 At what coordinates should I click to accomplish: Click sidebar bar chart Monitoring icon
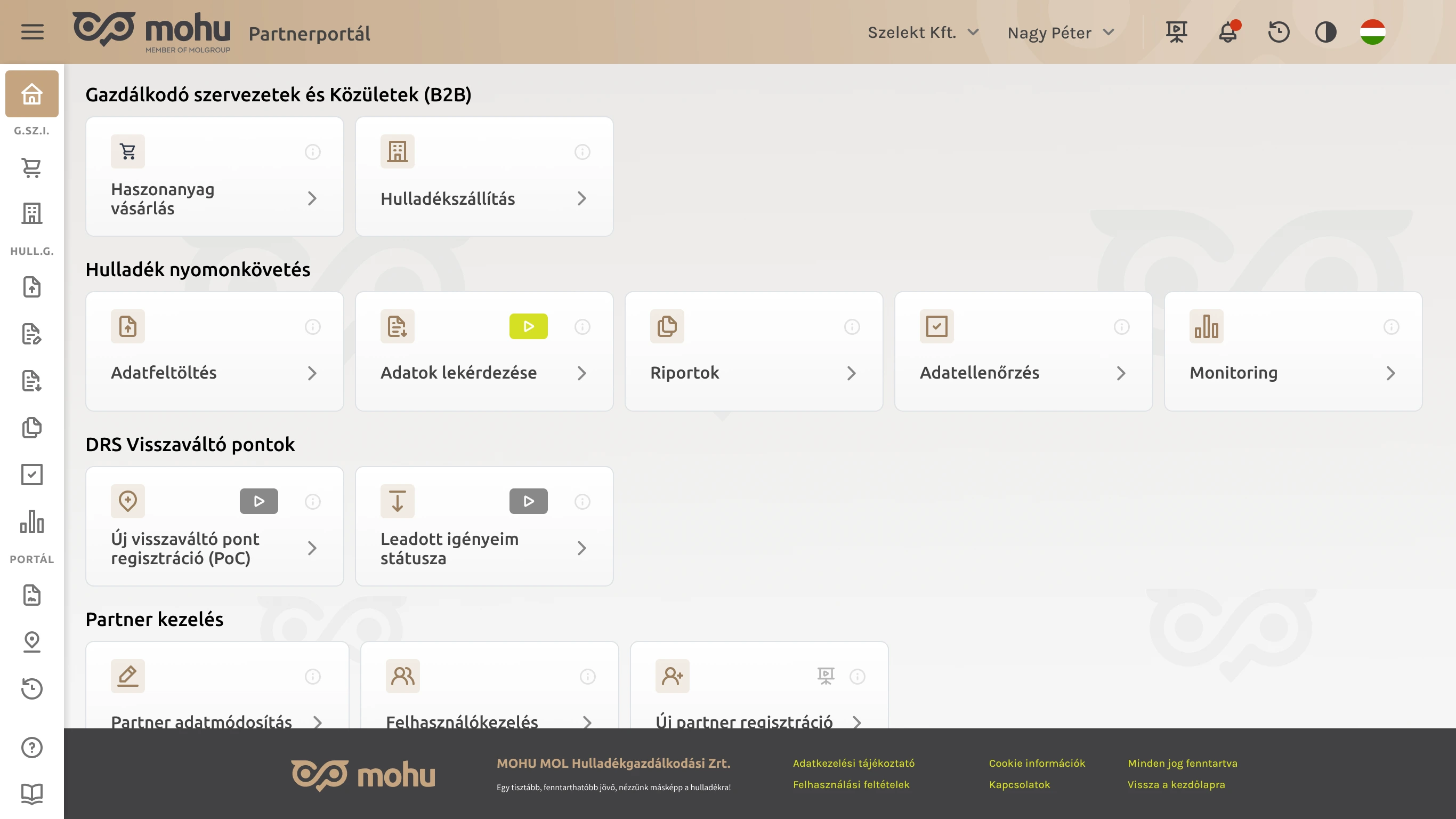(x=31, y=521)
